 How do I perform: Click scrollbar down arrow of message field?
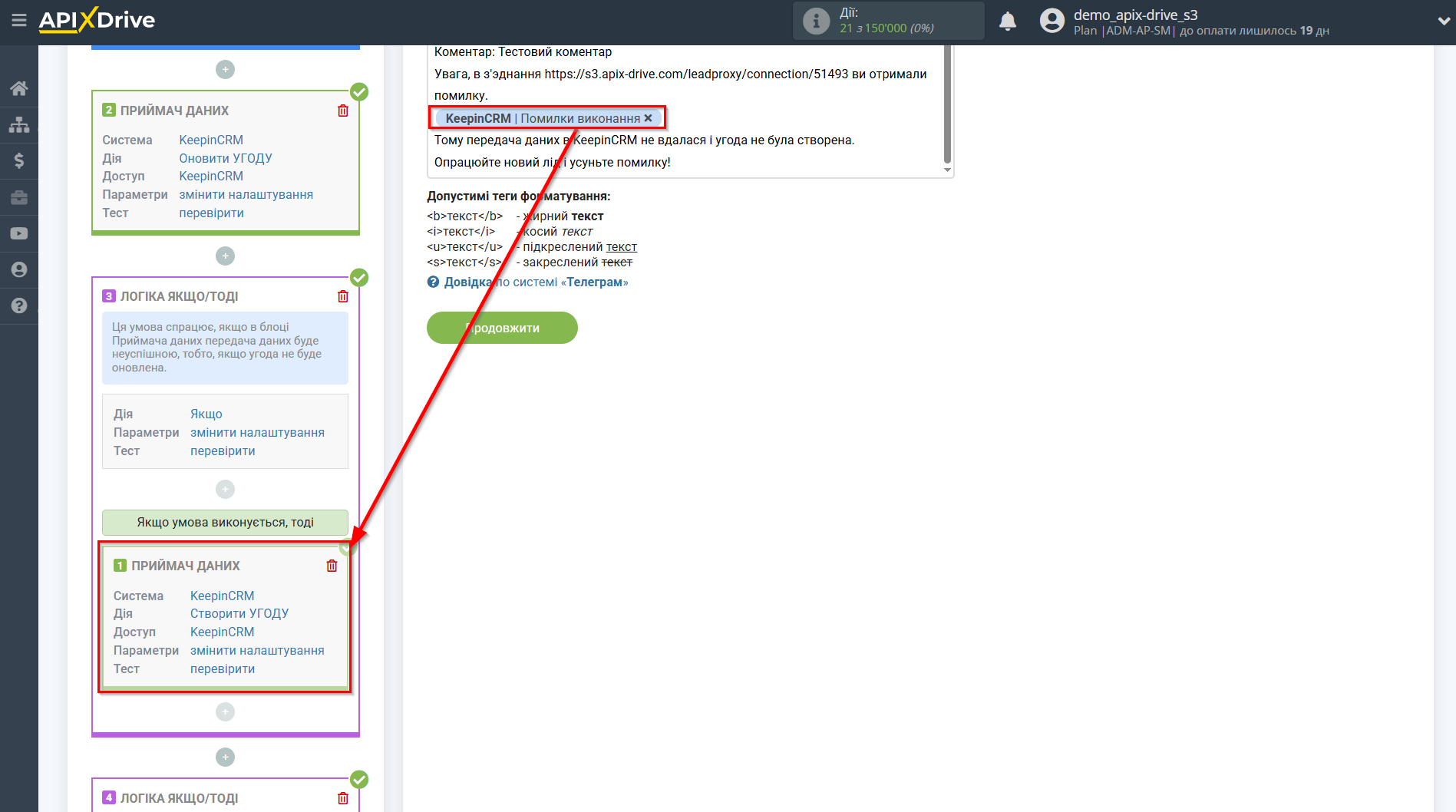coord(947,170)
